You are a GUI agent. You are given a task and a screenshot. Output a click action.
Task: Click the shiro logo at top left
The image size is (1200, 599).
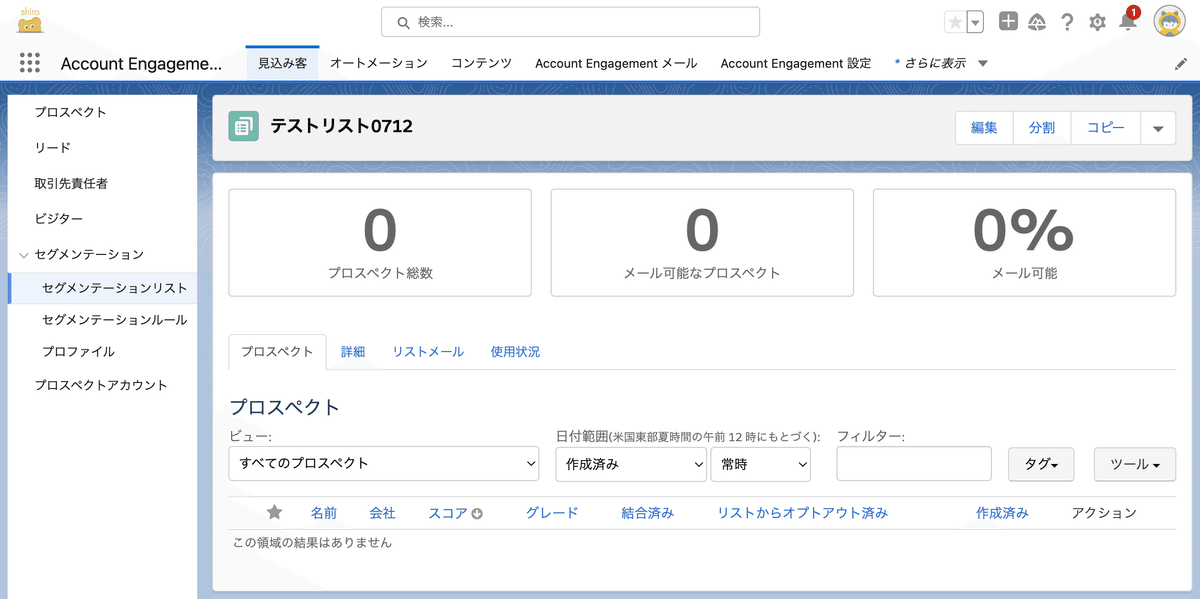coord(30,20)
